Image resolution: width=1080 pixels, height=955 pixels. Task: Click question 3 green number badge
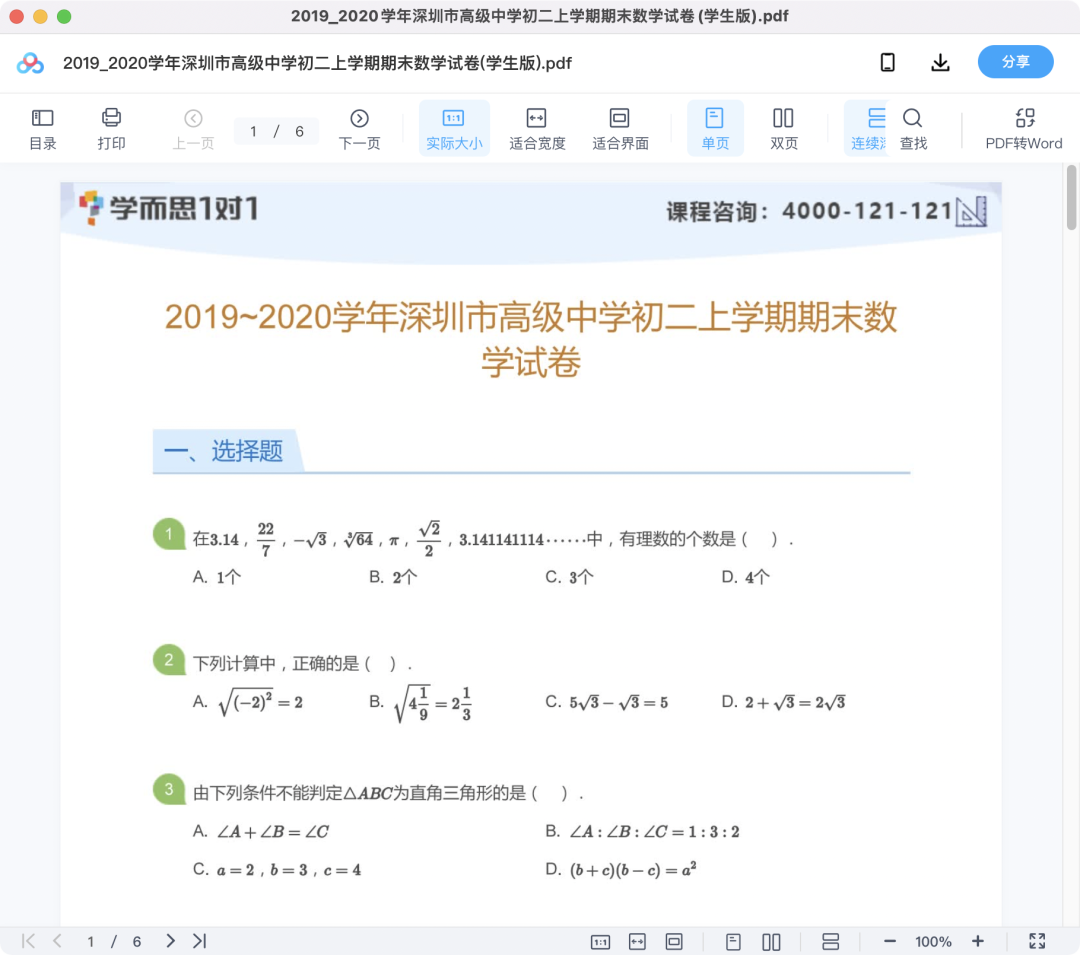click(x=169, y=790)
